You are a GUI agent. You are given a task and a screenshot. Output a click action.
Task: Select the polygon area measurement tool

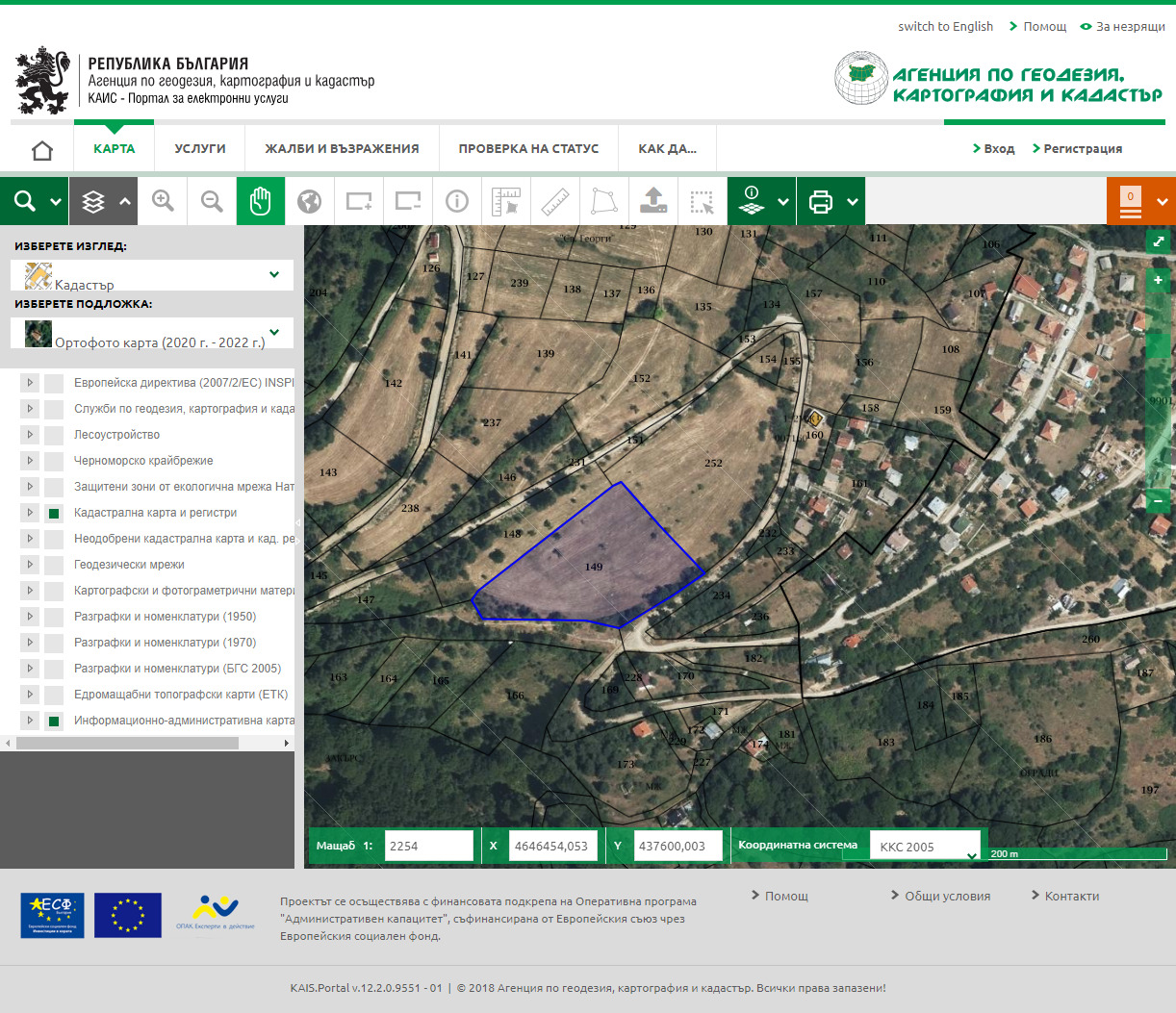(603, 201)
